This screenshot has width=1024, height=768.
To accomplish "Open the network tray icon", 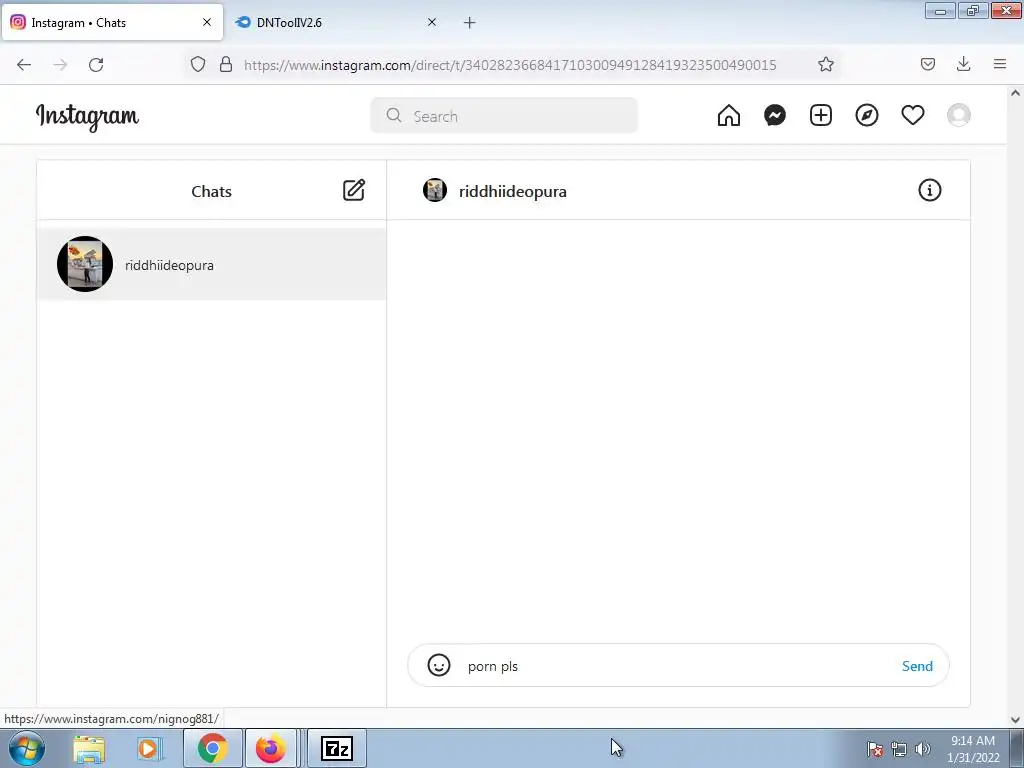I will tap(899, 749).
